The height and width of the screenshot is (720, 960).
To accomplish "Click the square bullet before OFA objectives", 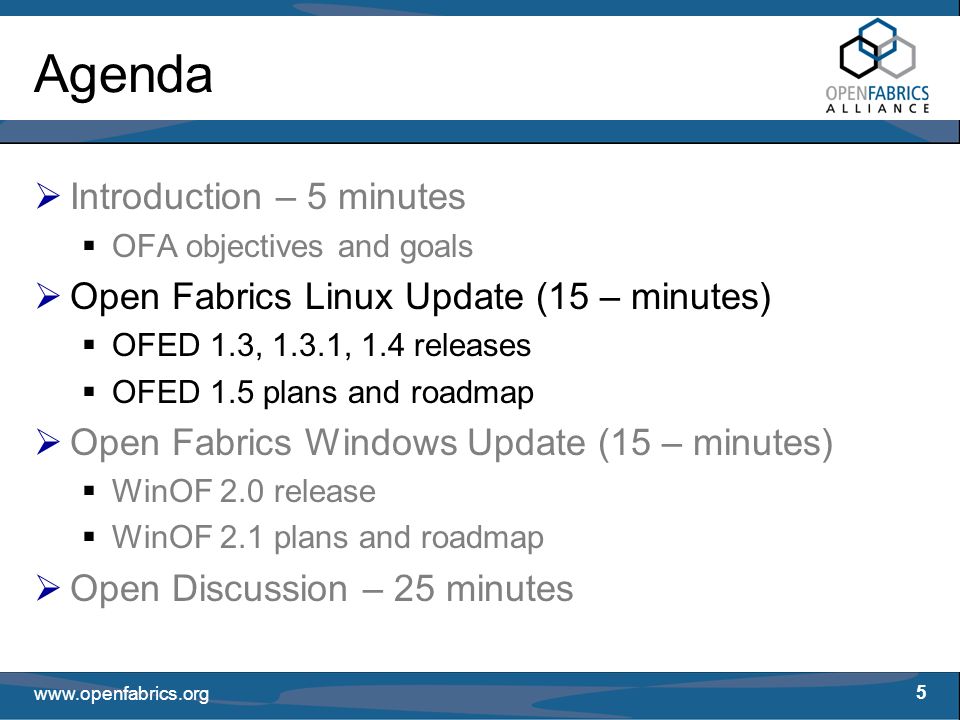I will tap(89, 246).
